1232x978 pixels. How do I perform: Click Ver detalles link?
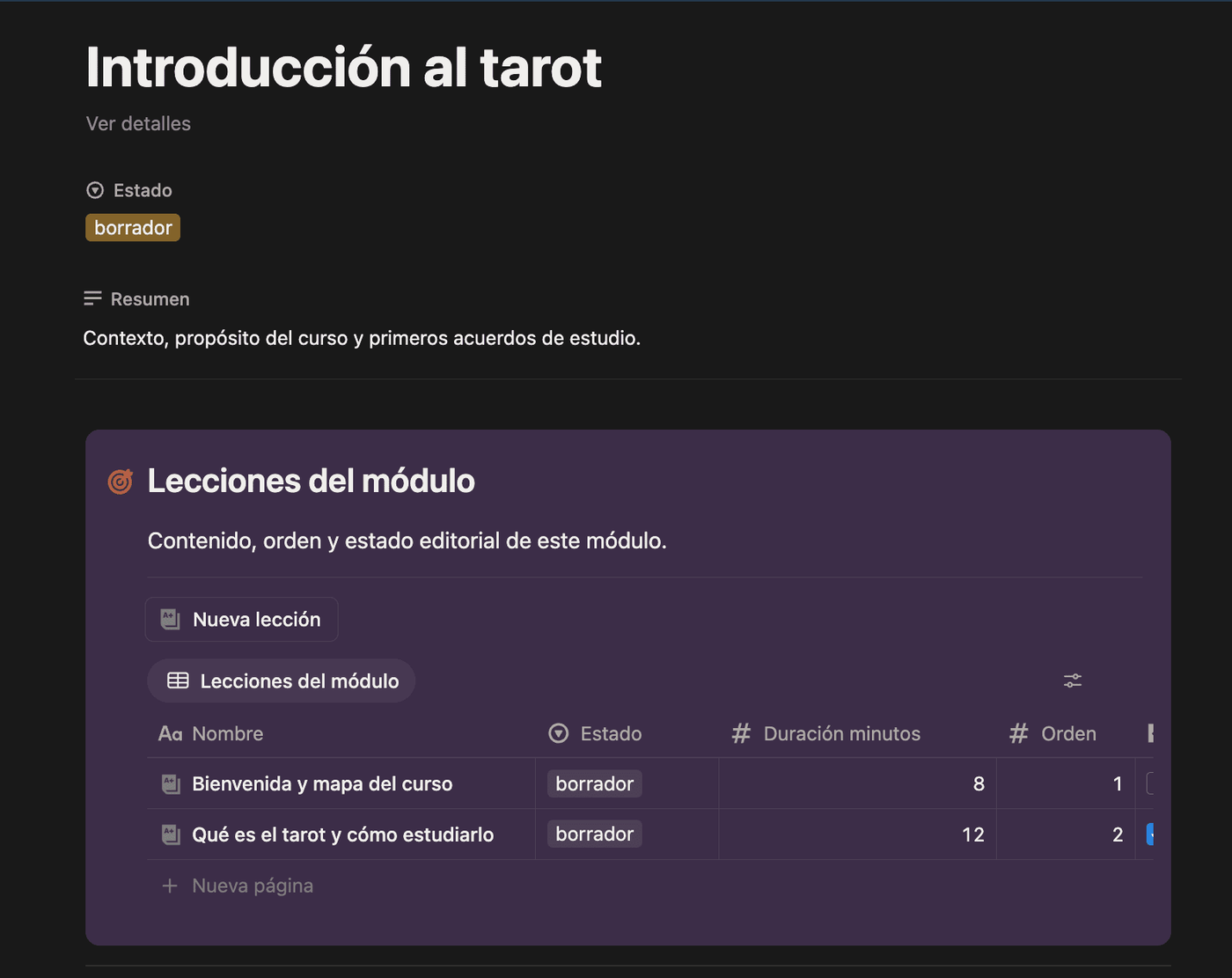(x=138, y=123)
